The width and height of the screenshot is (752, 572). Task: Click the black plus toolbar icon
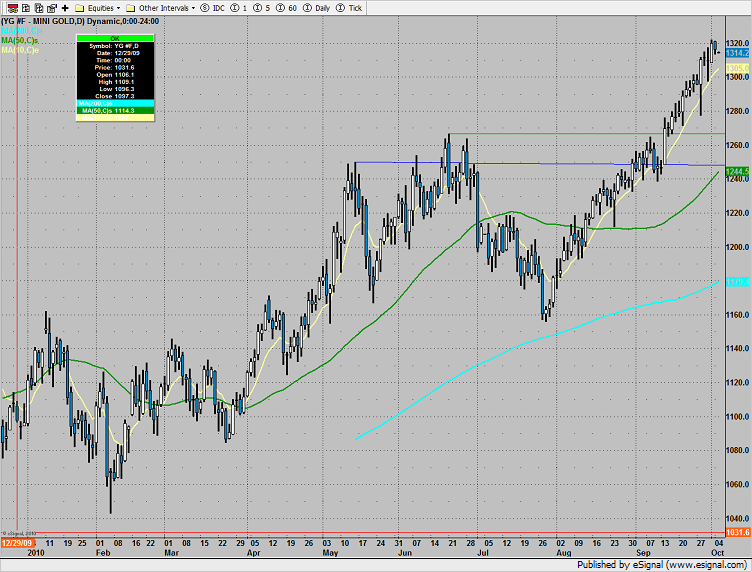[65, 8]
